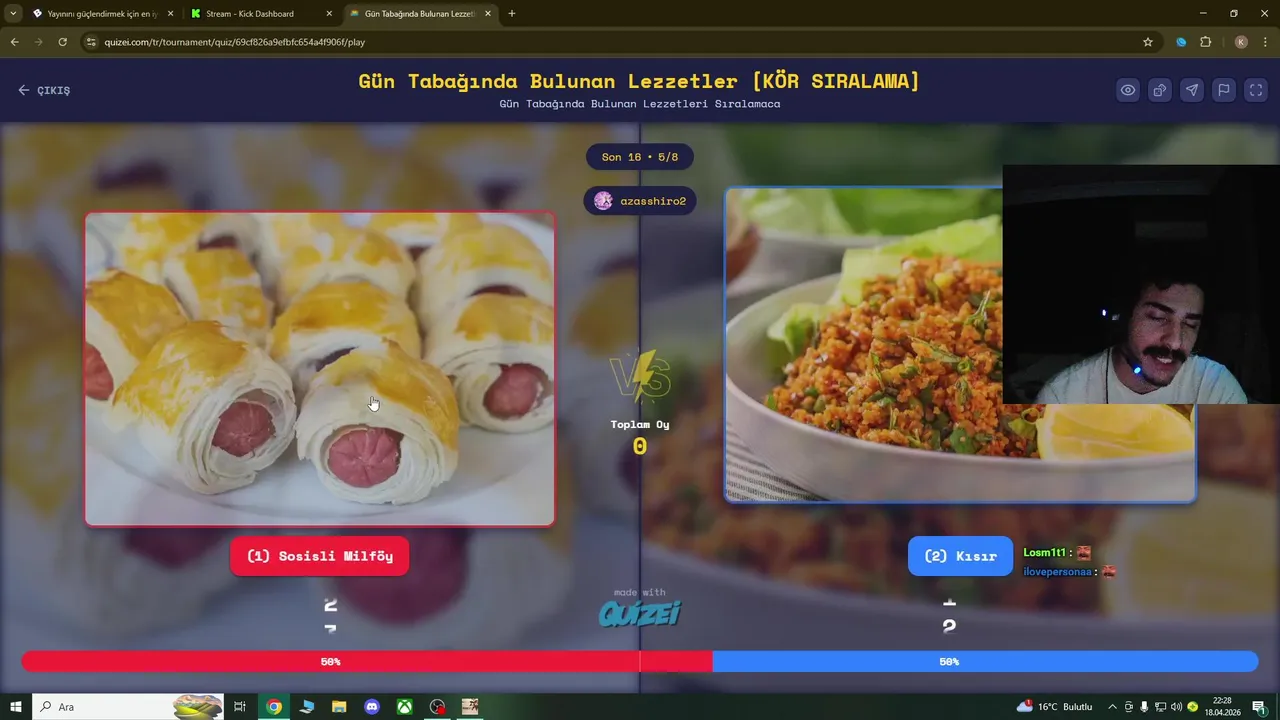This screenshot has height=720, width=1280.
Task: Open the K profile avatar
Action: (x=1241, y=42)
